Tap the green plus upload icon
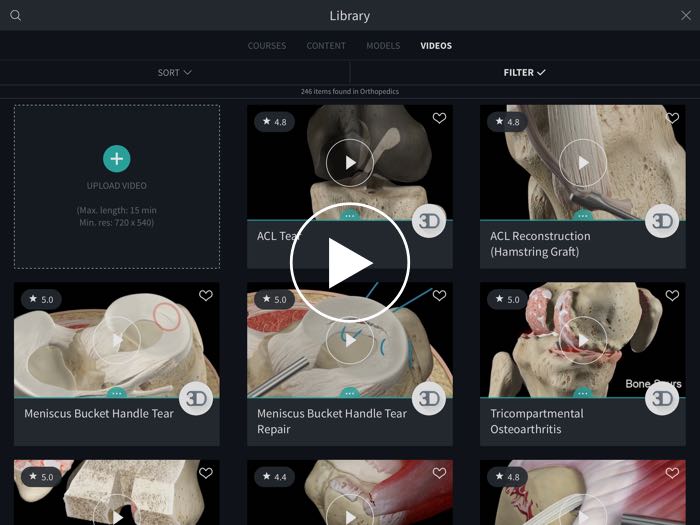Screen dimensions: 700x525 (117, 158)
